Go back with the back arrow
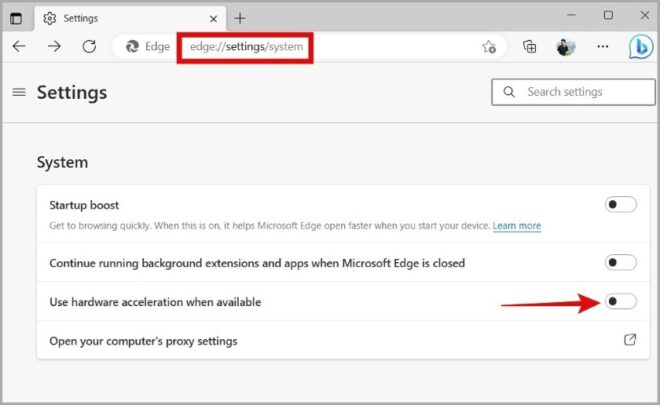The height and width of the screenshot is (405, 660). [19, 46]
